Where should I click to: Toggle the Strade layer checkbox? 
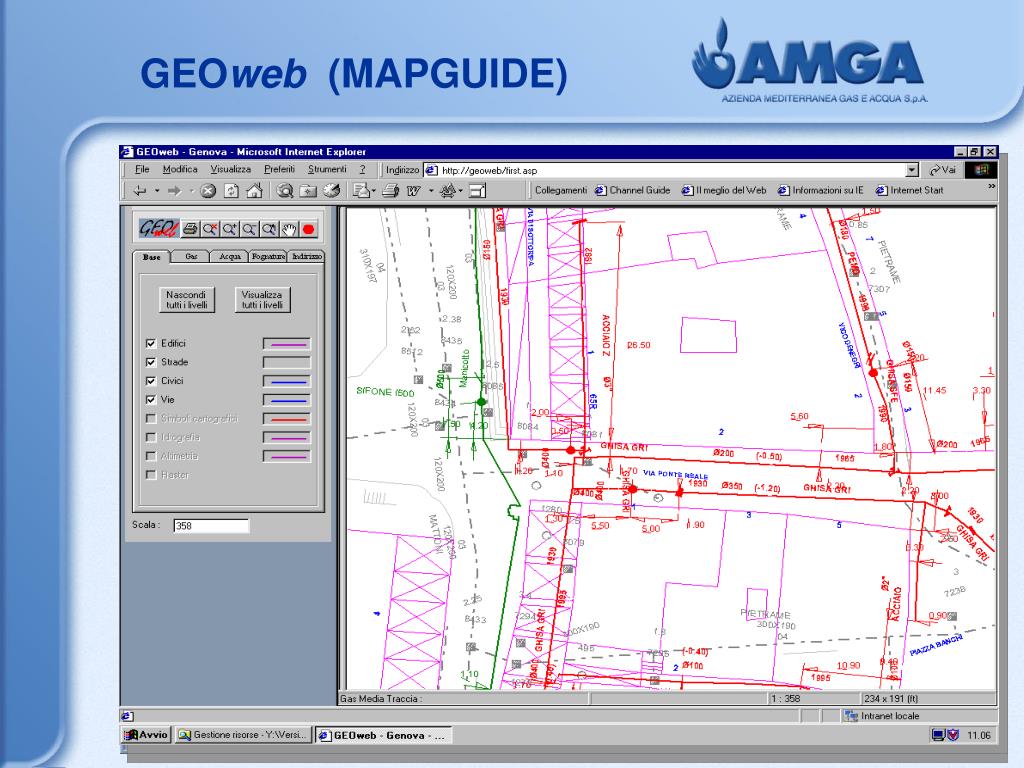(x=151, y=362)
